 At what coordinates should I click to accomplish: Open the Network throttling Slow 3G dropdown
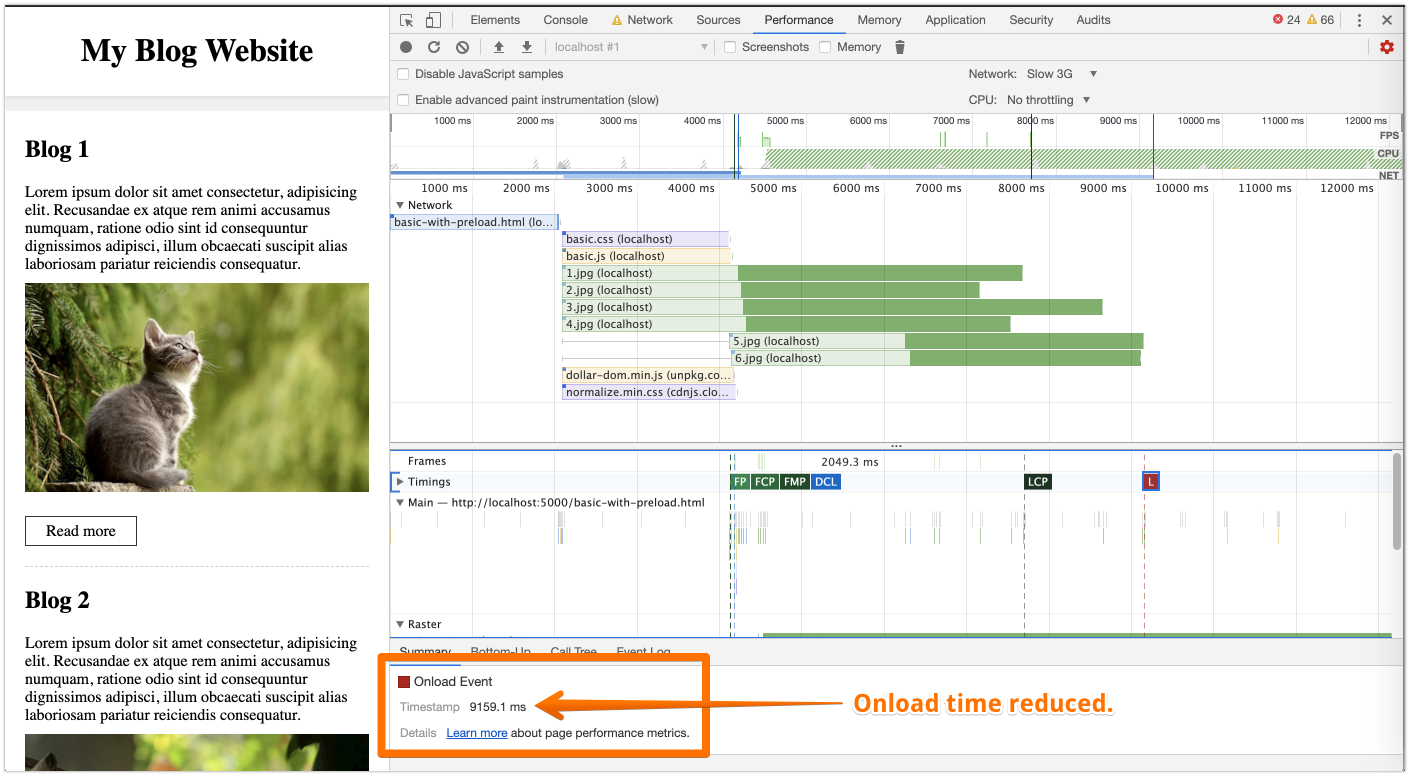(x=1062, y=74)
